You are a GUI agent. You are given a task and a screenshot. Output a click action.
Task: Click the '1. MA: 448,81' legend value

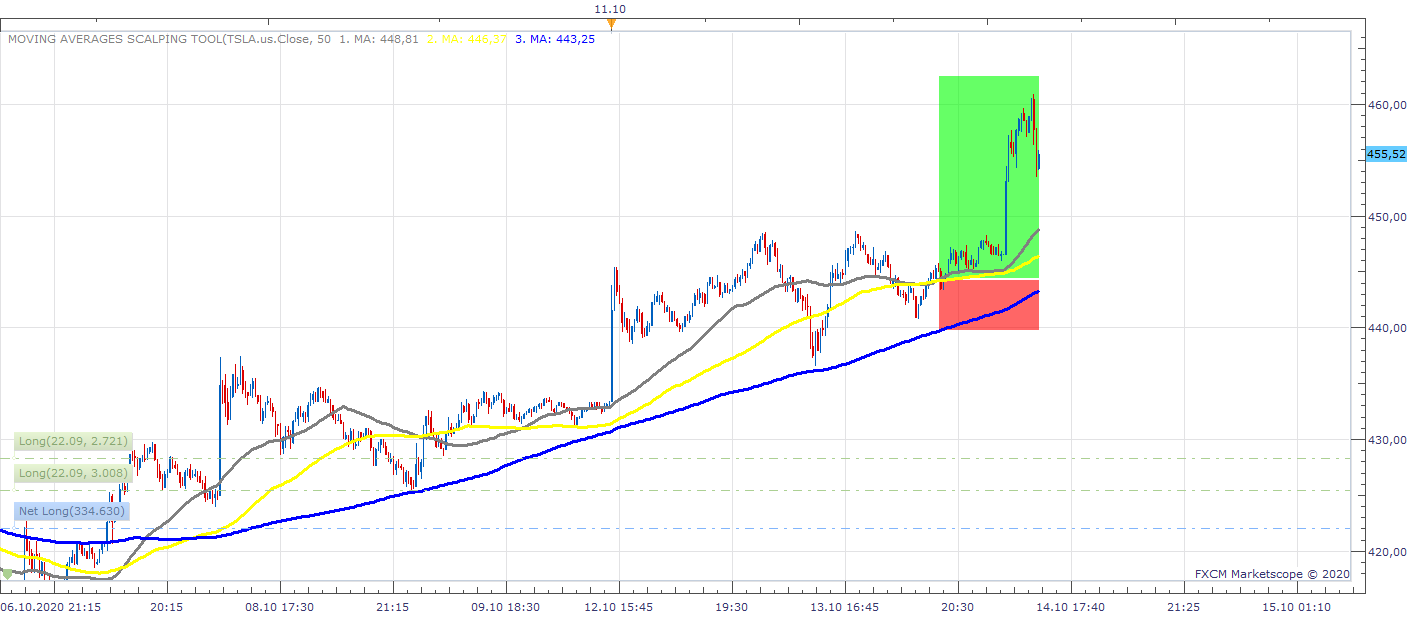379,39
